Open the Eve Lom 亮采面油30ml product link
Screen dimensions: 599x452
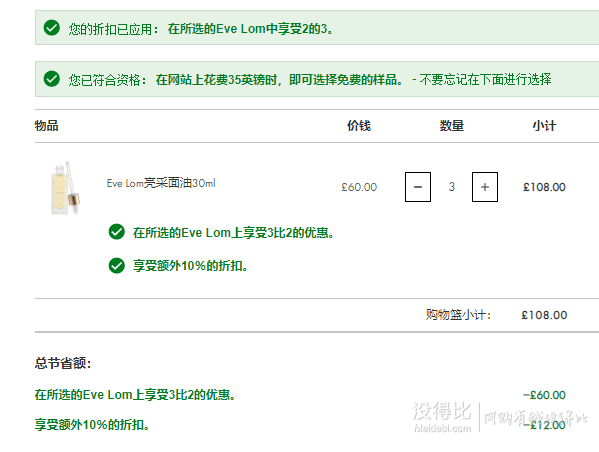pos(161,183)
